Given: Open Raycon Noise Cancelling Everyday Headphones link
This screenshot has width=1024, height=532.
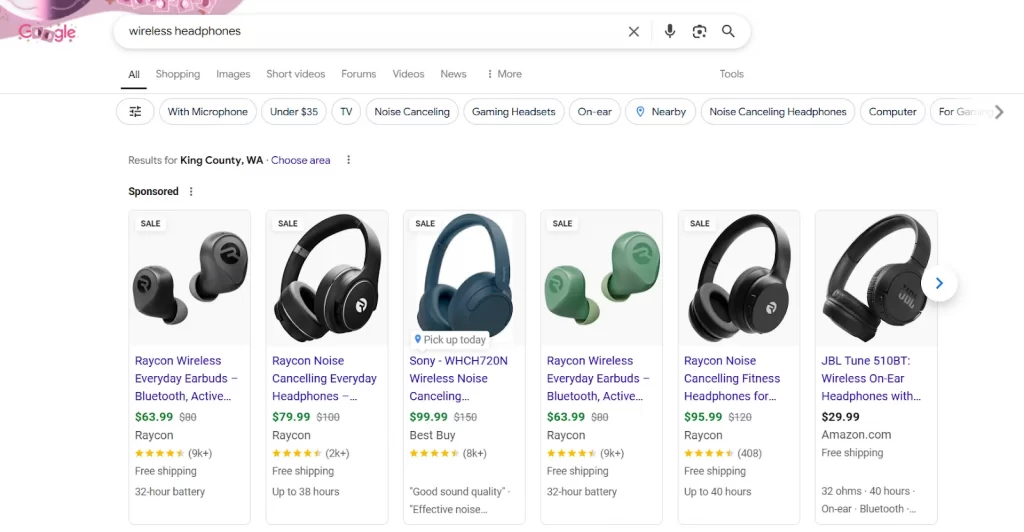Looking at the screenshot, I should (325, 379).
